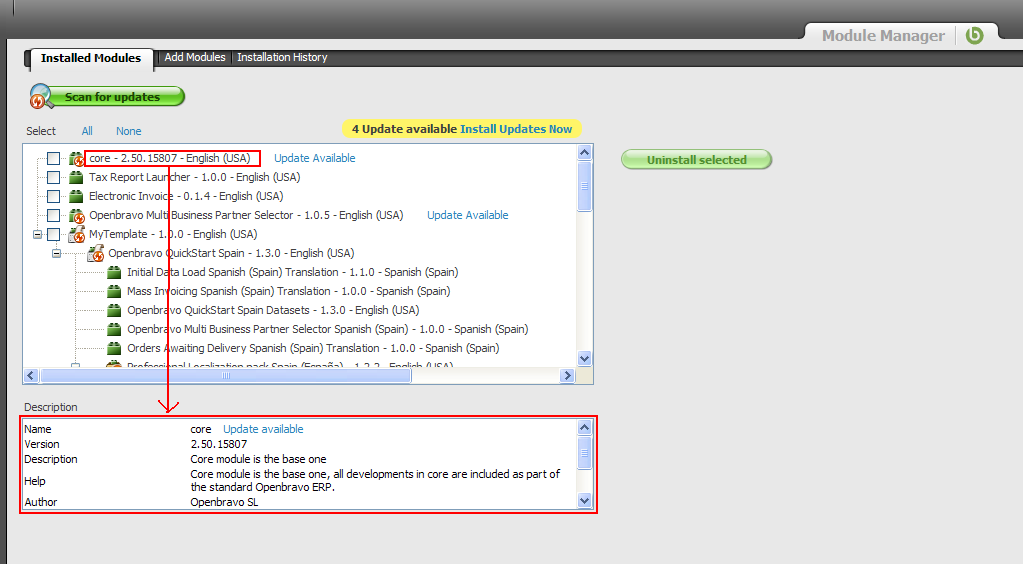Click the Multi Business Partner Selector Spanish icon
Screen dimensions: 1023x564
point(114,328)
